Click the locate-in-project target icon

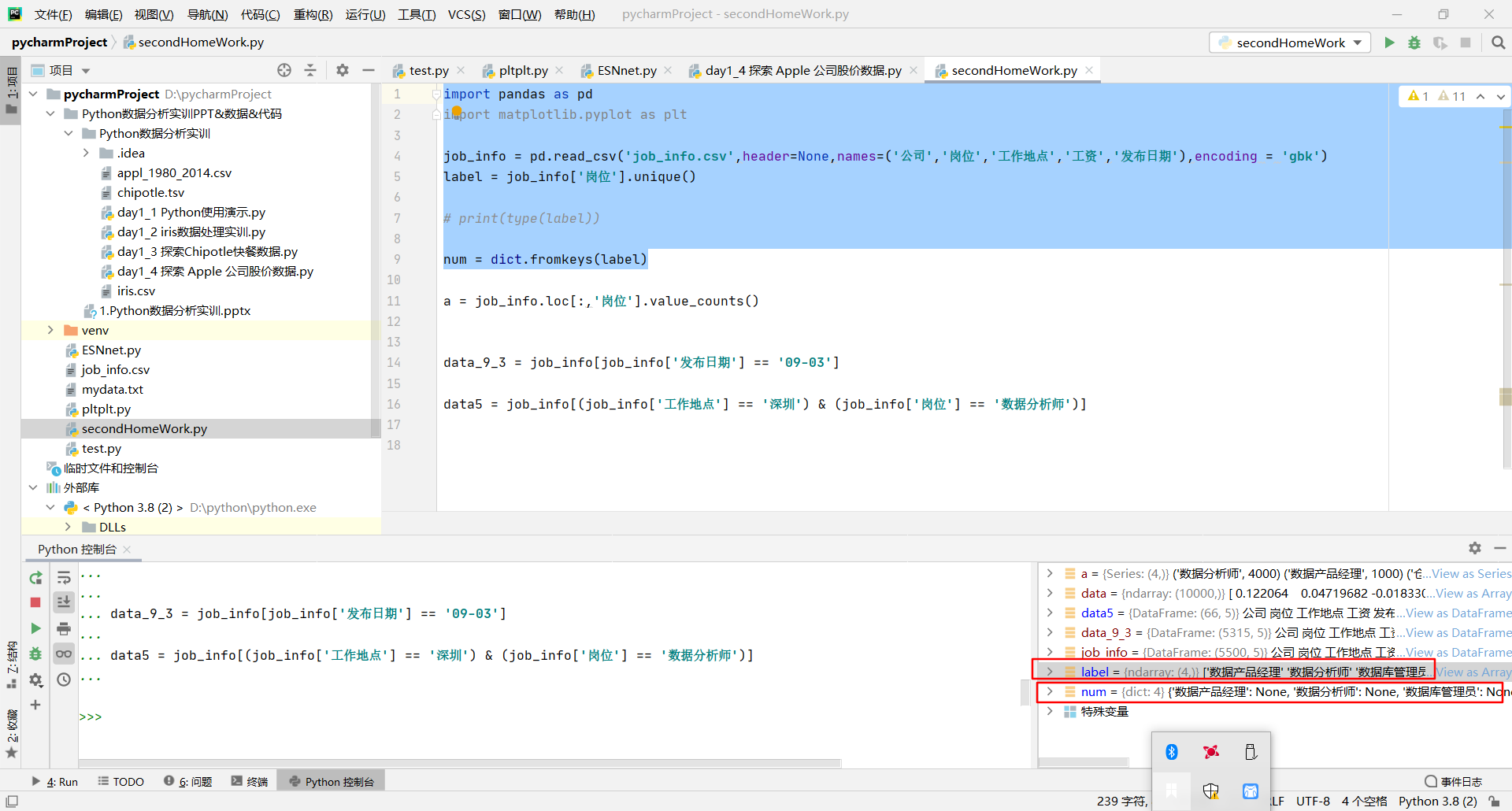[284, 70]
